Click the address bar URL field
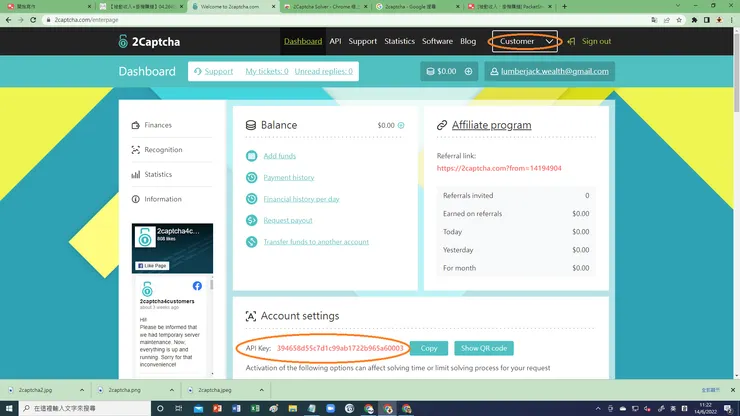740x416 pixels. click(345, 20)
